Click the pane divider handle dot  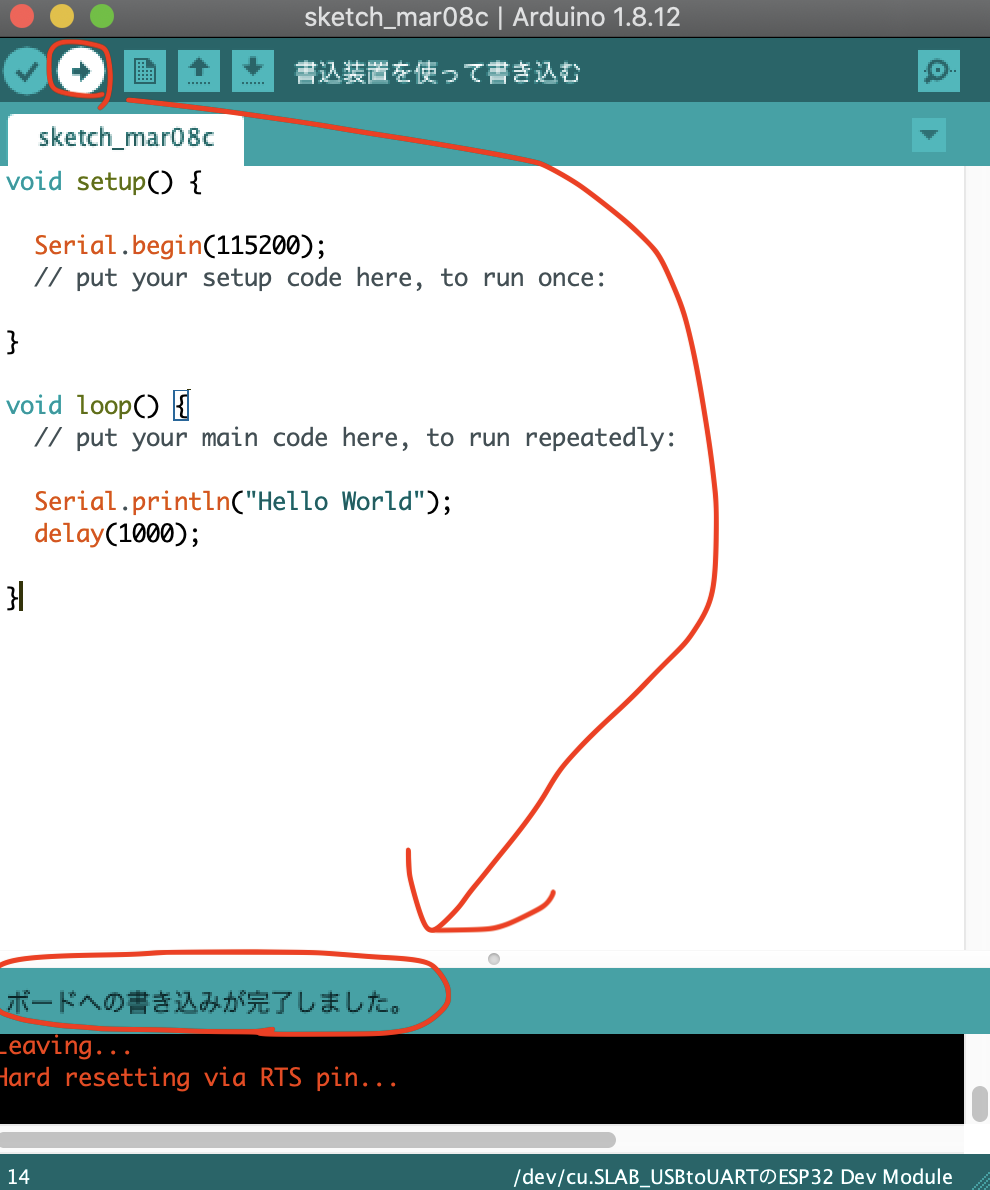[494, 959]
